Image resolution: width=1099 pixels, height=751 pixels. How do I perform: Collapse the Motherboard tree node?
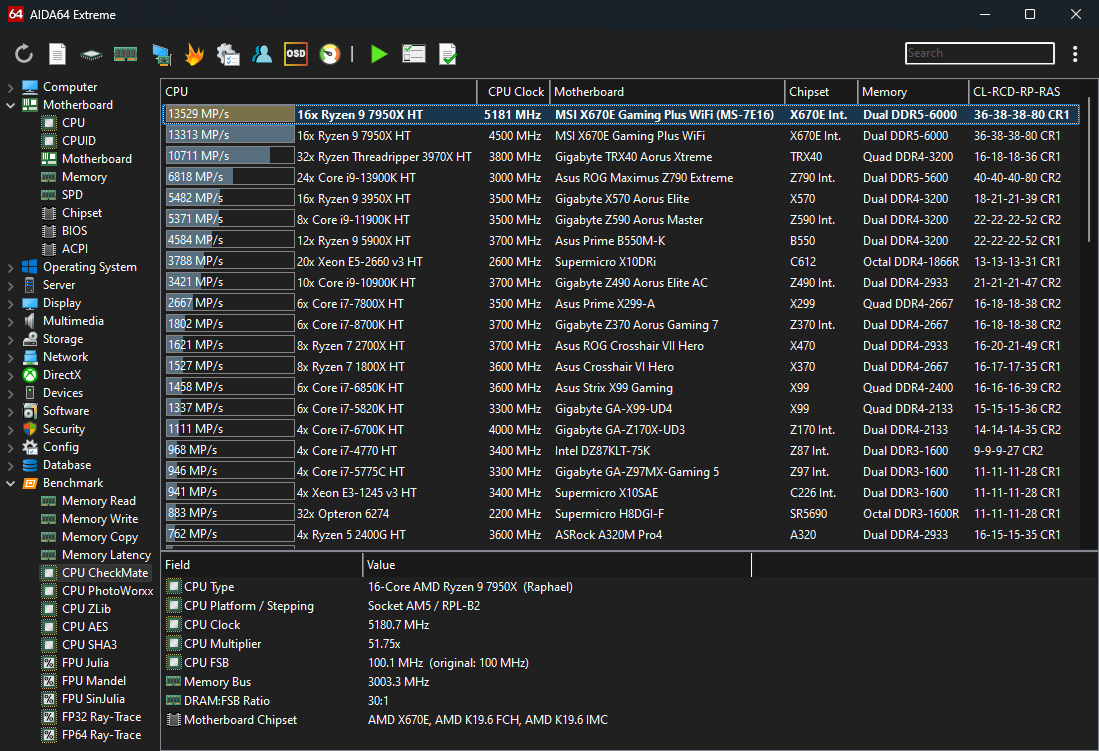(x=11, y=105)
